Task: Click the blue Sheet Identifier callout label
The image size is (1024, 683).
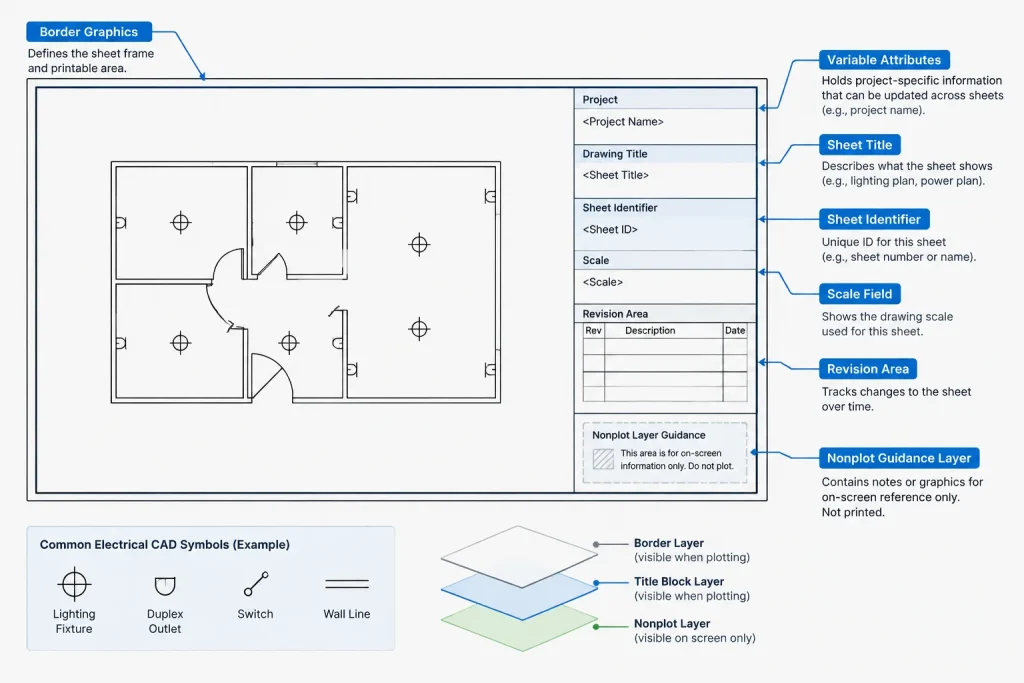Action: coord(874,219)
